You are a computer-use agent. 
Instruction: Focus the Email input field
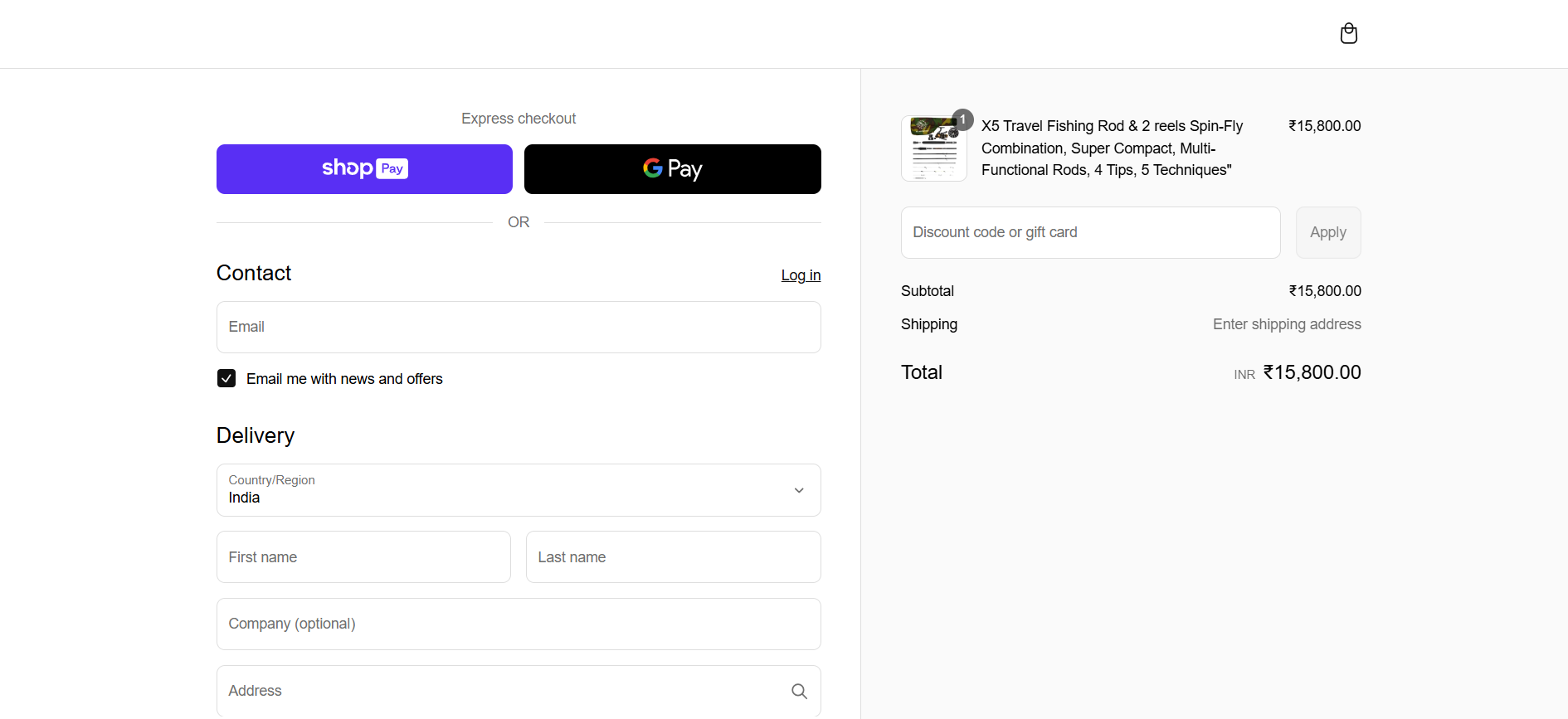click(x=518, y=327)
